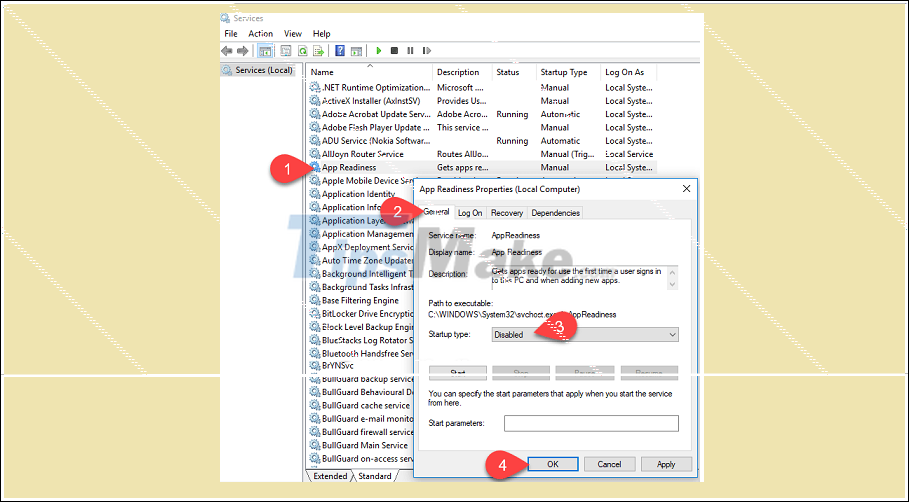Click the gear icon beside Adobe Acrobat Update Service
909x502 pixels.
315,114
